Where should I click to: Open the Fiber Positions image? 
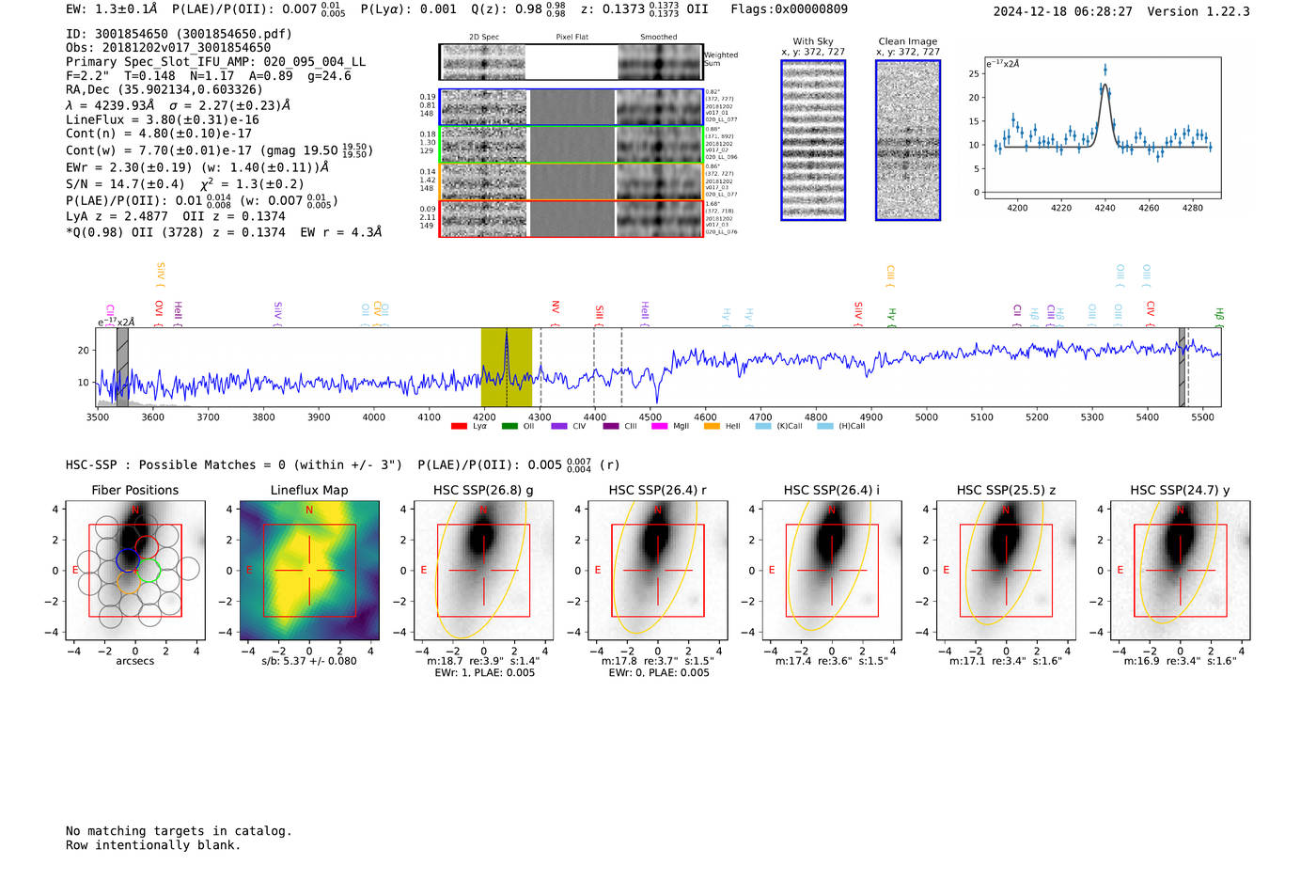click(135, 570)
